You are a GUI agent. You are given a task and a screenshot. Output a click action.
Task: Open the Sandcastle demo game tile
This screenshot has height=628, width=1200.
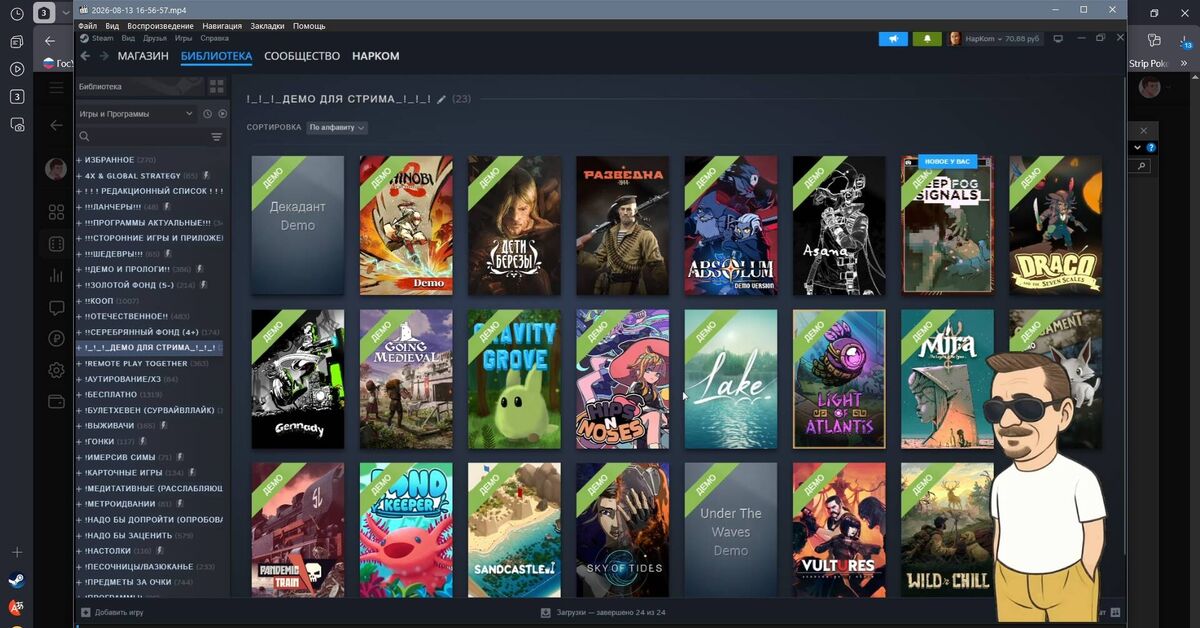point(514,530)
